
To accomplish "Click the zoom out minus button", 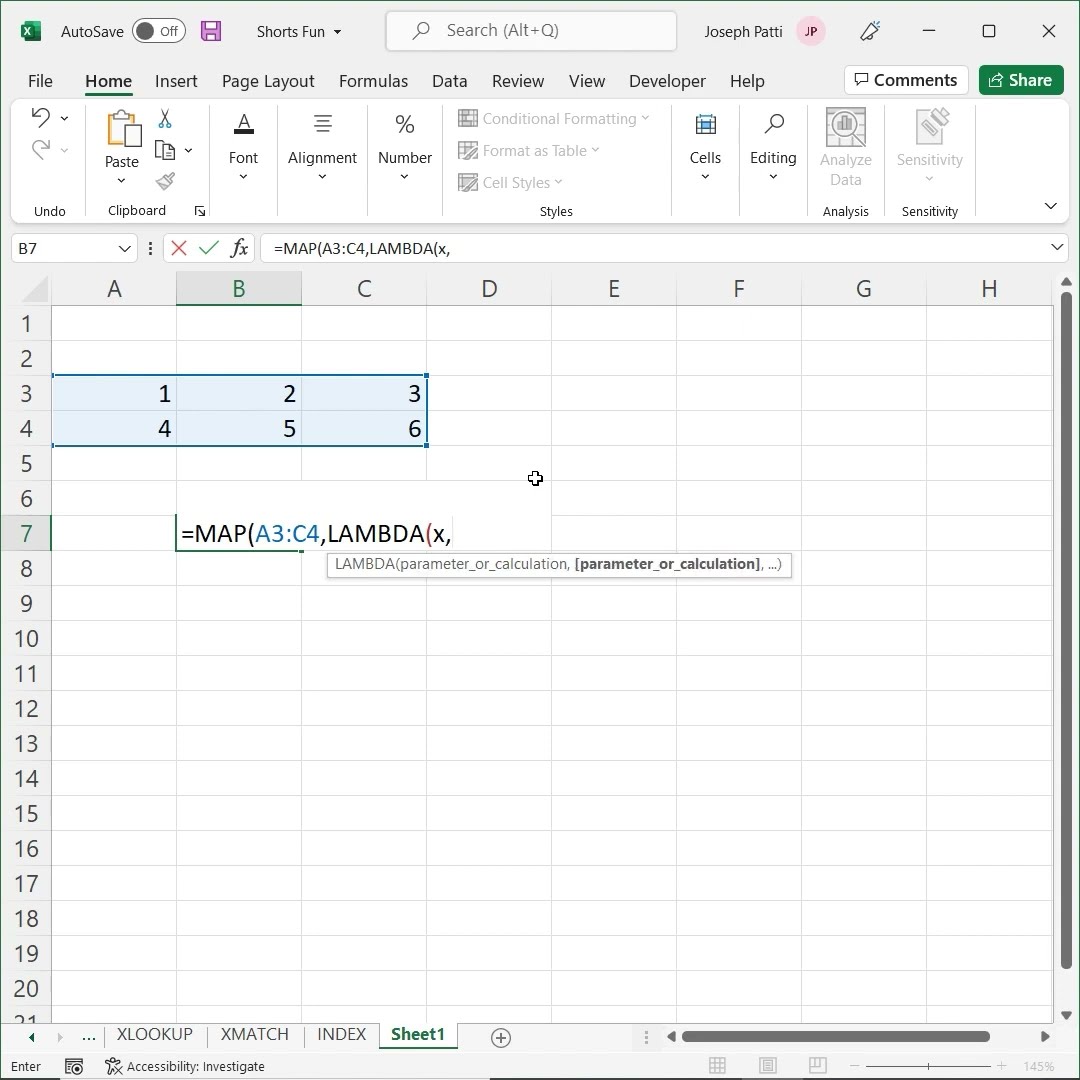I will (854, 1066).
